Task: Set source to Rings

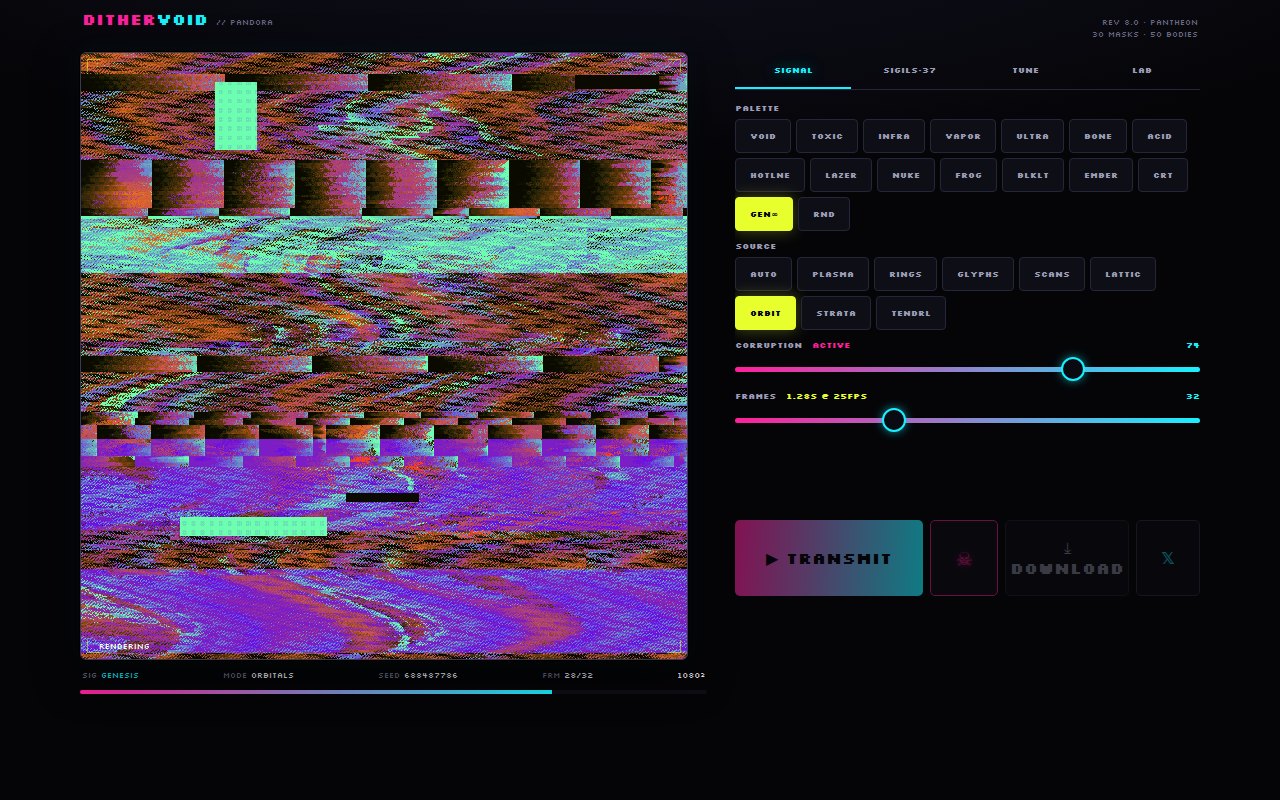Action: 905,274
